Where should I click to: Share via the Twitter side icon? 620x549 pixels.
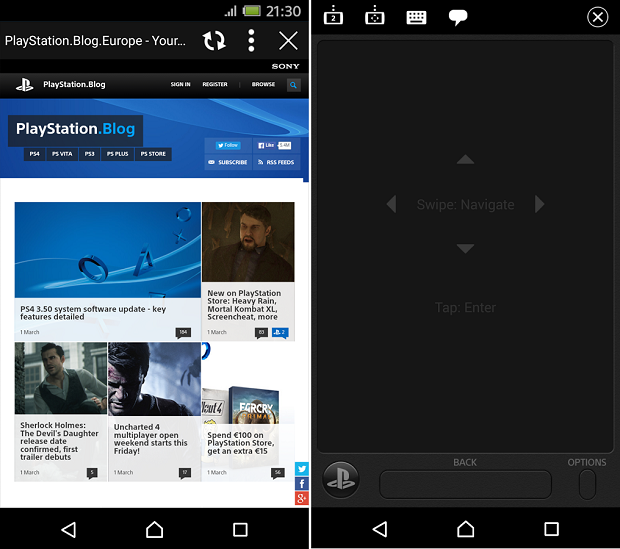(302, 469)
